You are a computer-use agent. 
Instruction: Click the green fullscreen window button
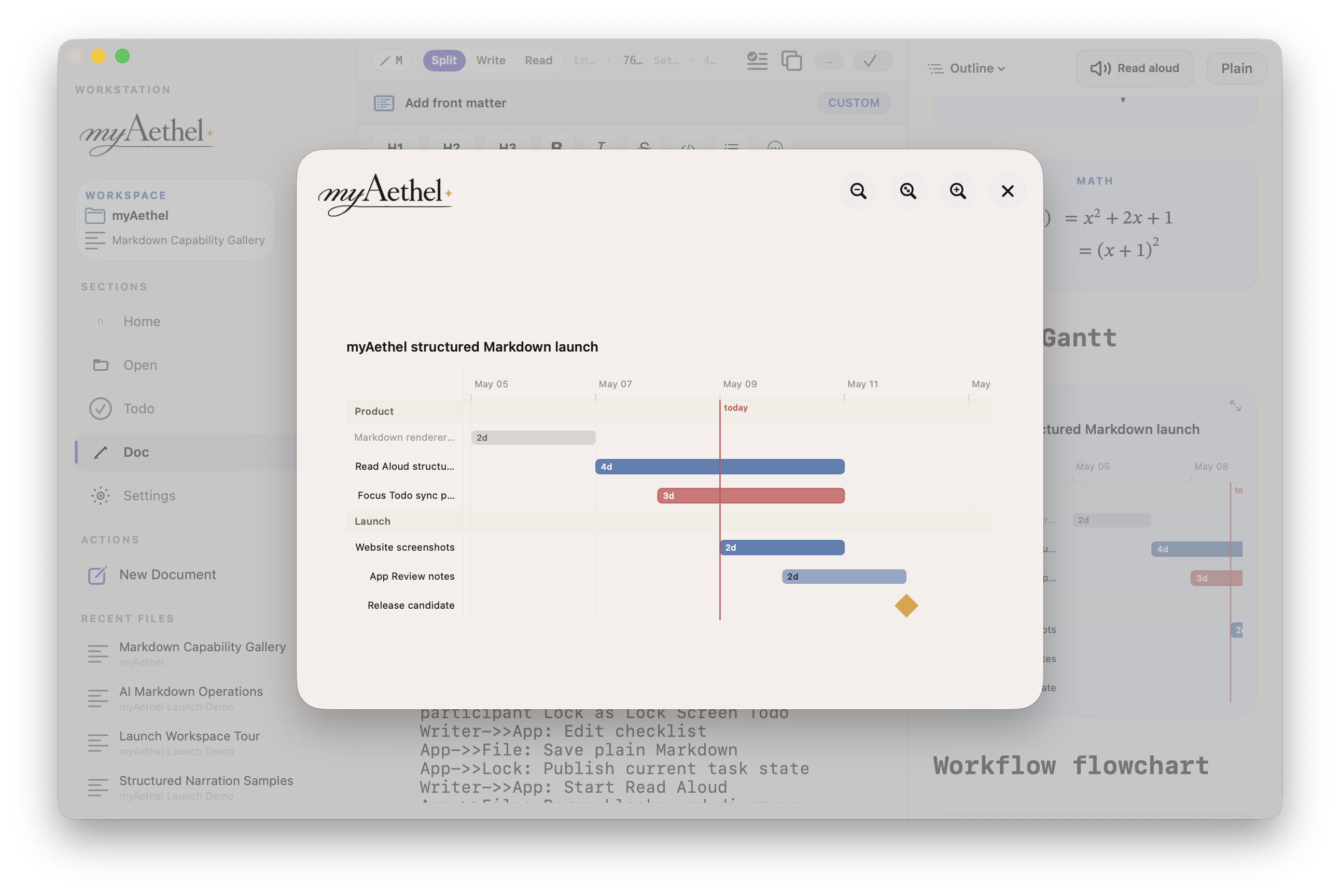122,56
